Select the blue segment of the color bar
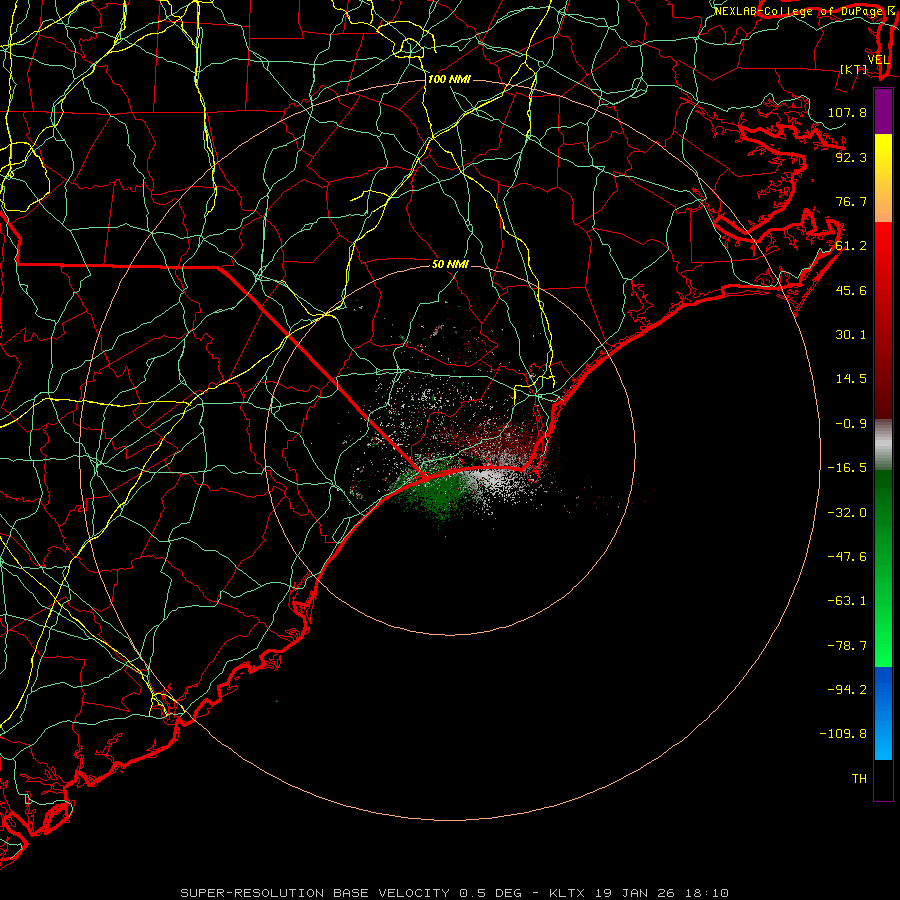 883,713
